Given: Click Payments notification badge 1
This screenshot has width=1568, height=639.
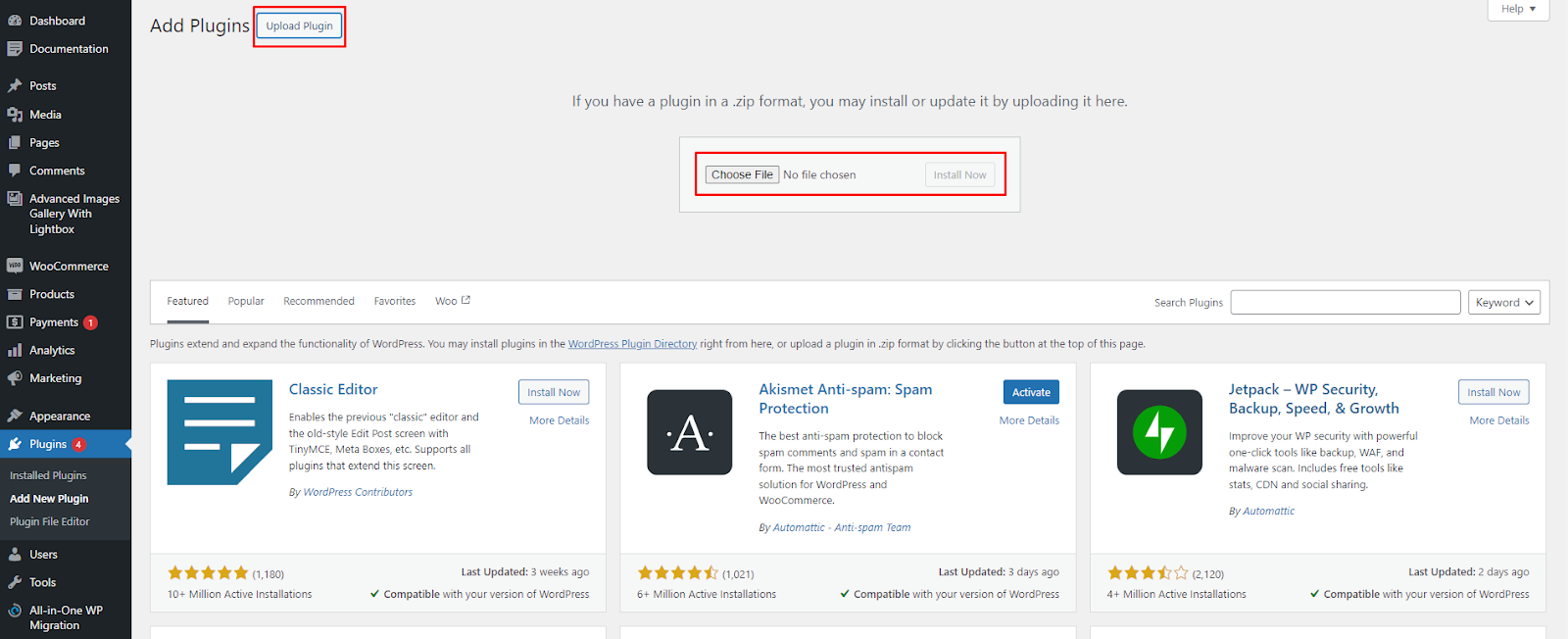Looking at the screenshot, I should point(90,322).
